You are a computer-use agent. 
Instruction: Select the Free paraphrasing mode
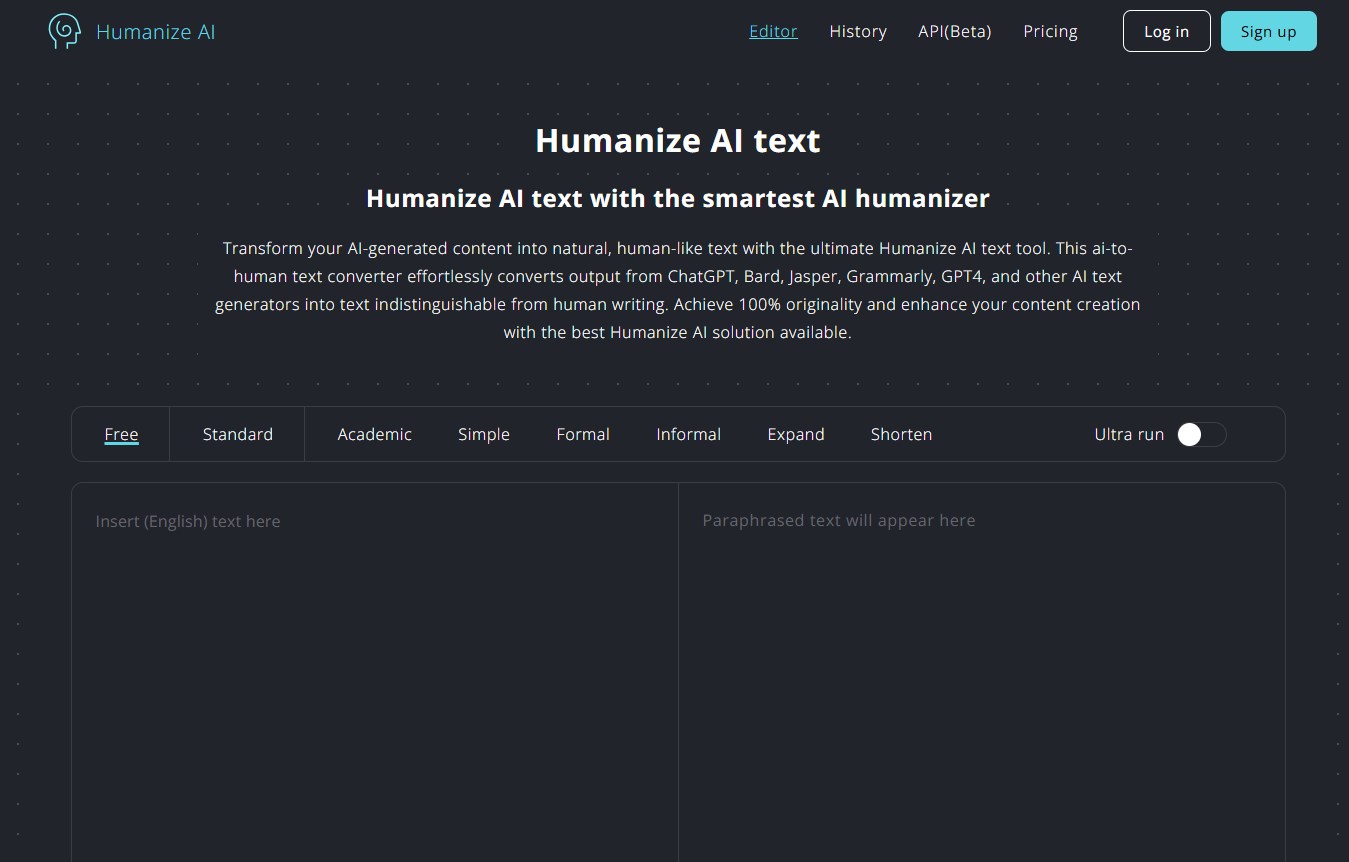(x=121, y=434)
